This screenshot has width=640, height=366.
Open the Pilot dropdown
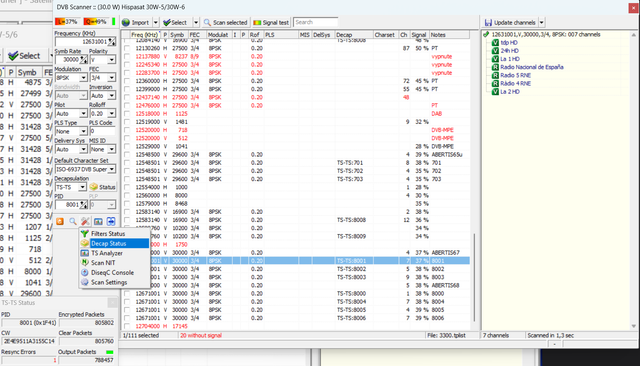[x=83, y=113]
